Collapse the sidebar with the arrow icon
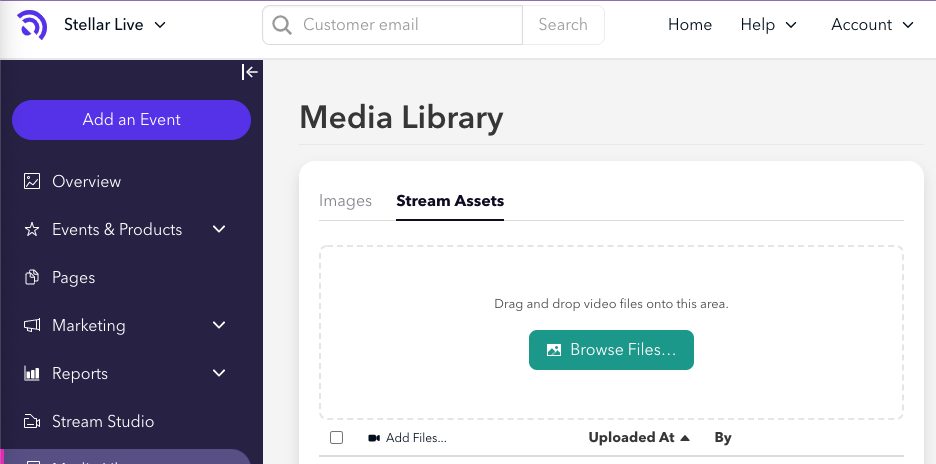The image size is (936, 464). [250, 72]
